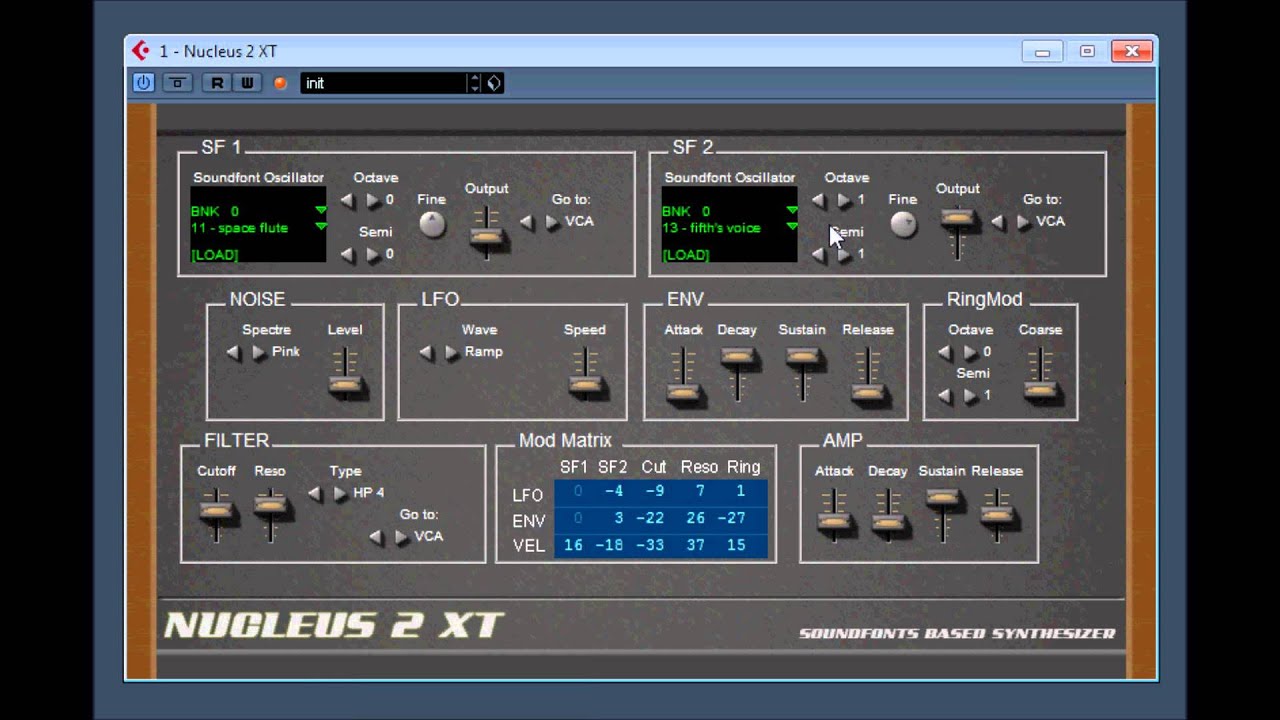This screenshot has height=720, width=1280.
Task: Open the init preset name field
Action: tap(384, 83)
